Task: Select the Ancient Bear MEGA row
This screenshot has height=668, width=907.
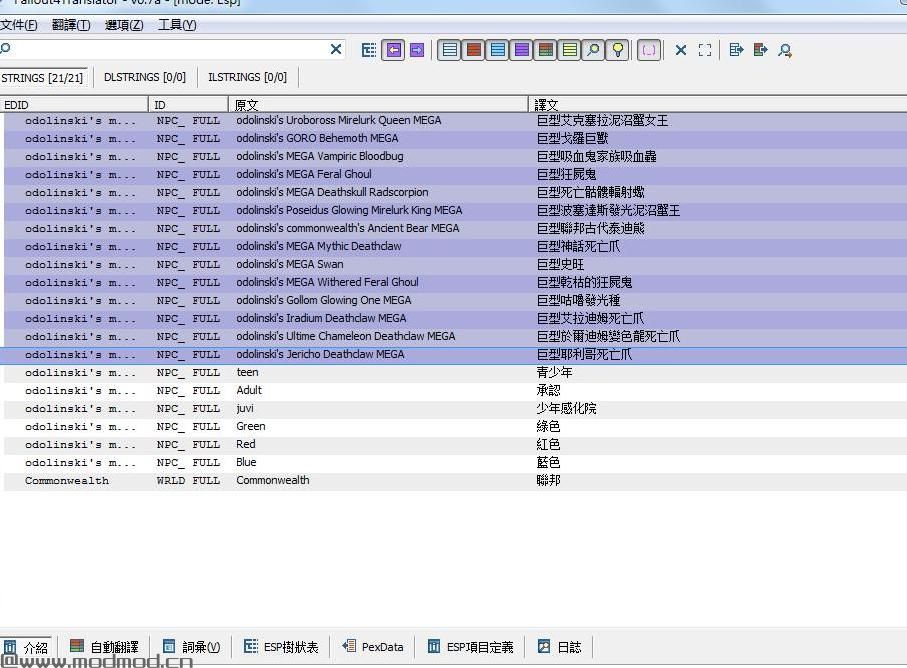Action: (x=455, y=228)
